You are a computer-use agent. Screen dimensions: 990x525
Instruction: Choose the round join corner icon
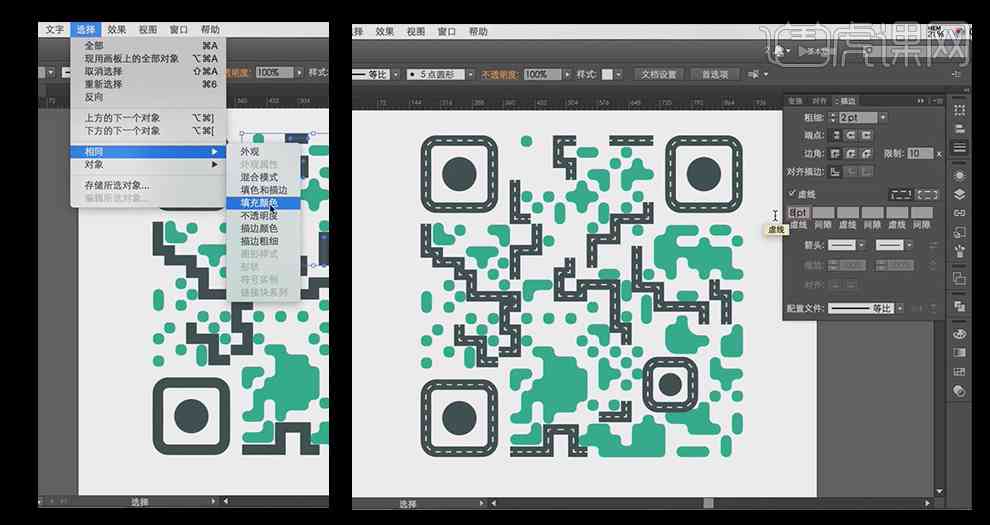[850, 153]
